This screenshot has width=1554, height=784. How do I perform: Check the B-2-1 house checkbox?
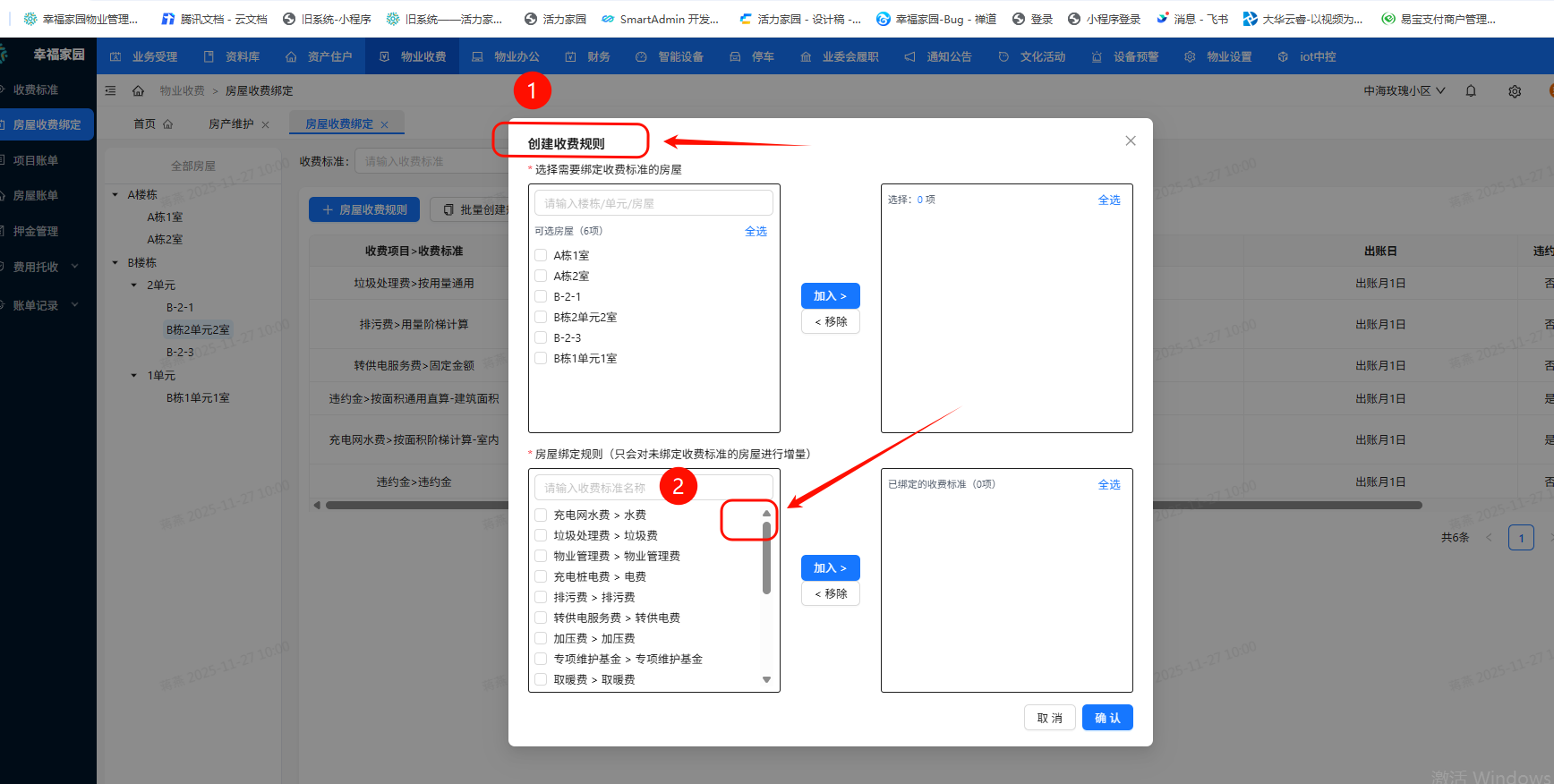541,296
